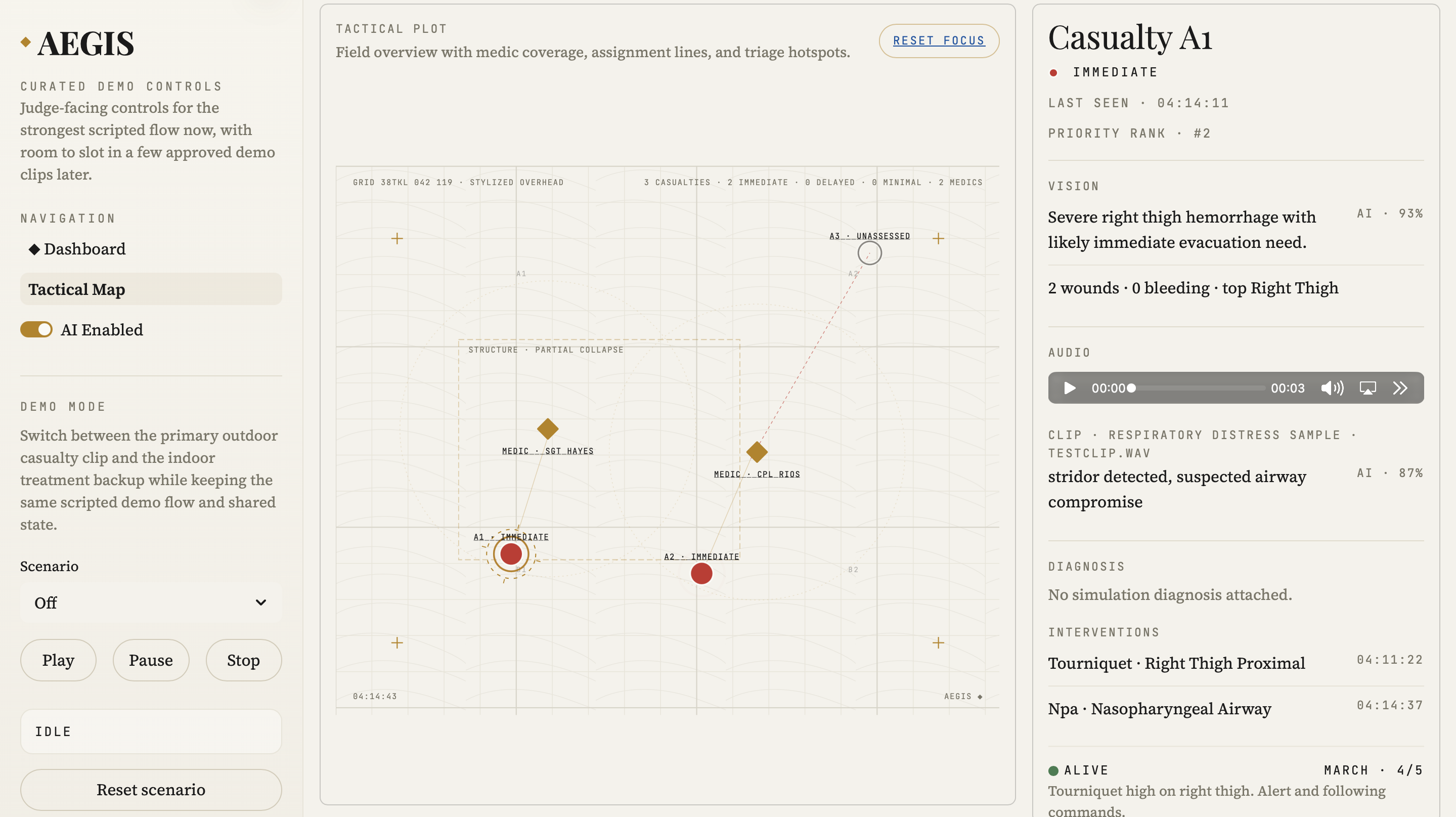This screenshot has height=817, width=1456.
Task: Select the Sgt Hayes medic diamond
Action: (x=547, y=428)
